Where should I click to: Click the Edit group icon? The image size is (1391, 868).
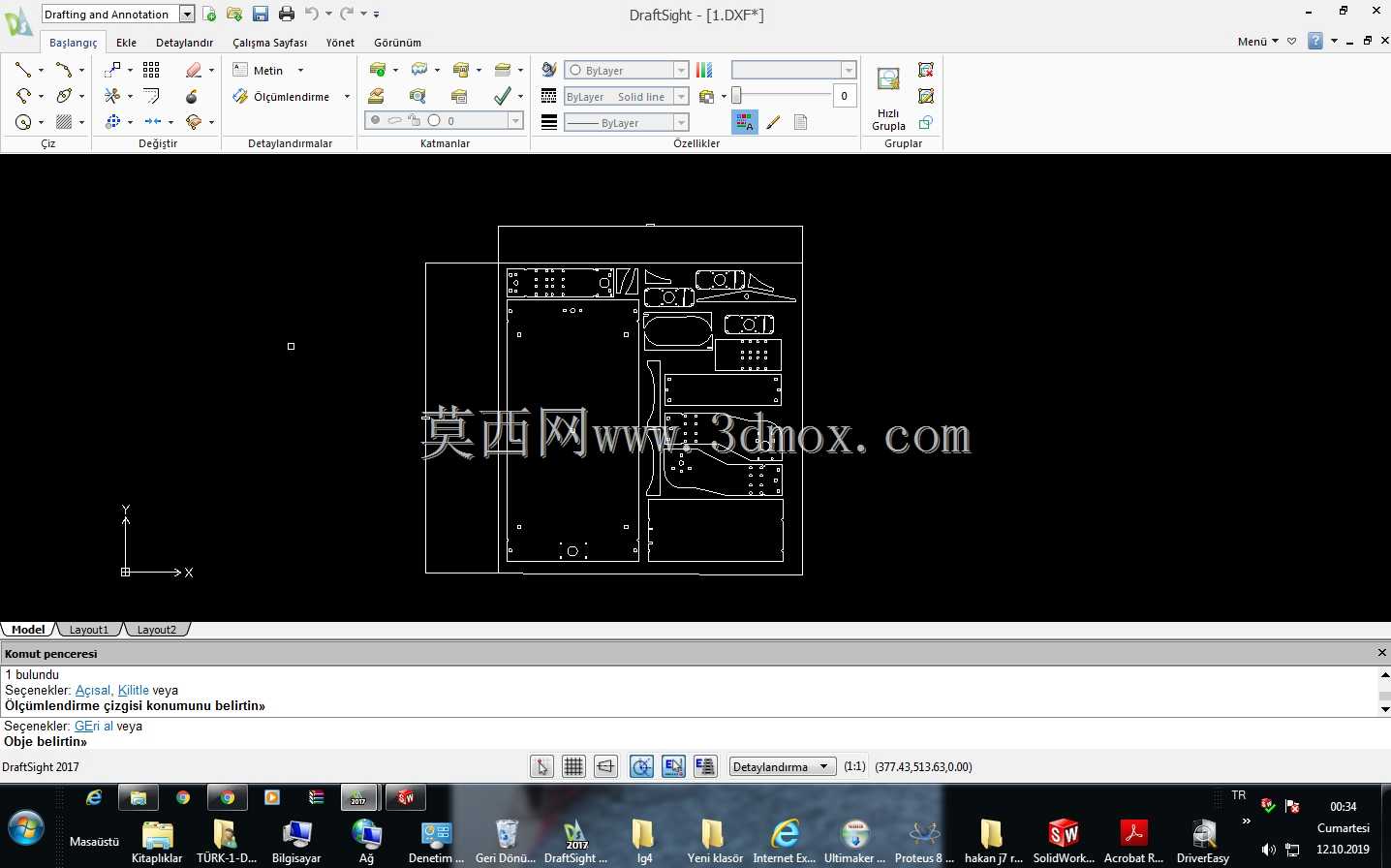click(x=926, y=96)
